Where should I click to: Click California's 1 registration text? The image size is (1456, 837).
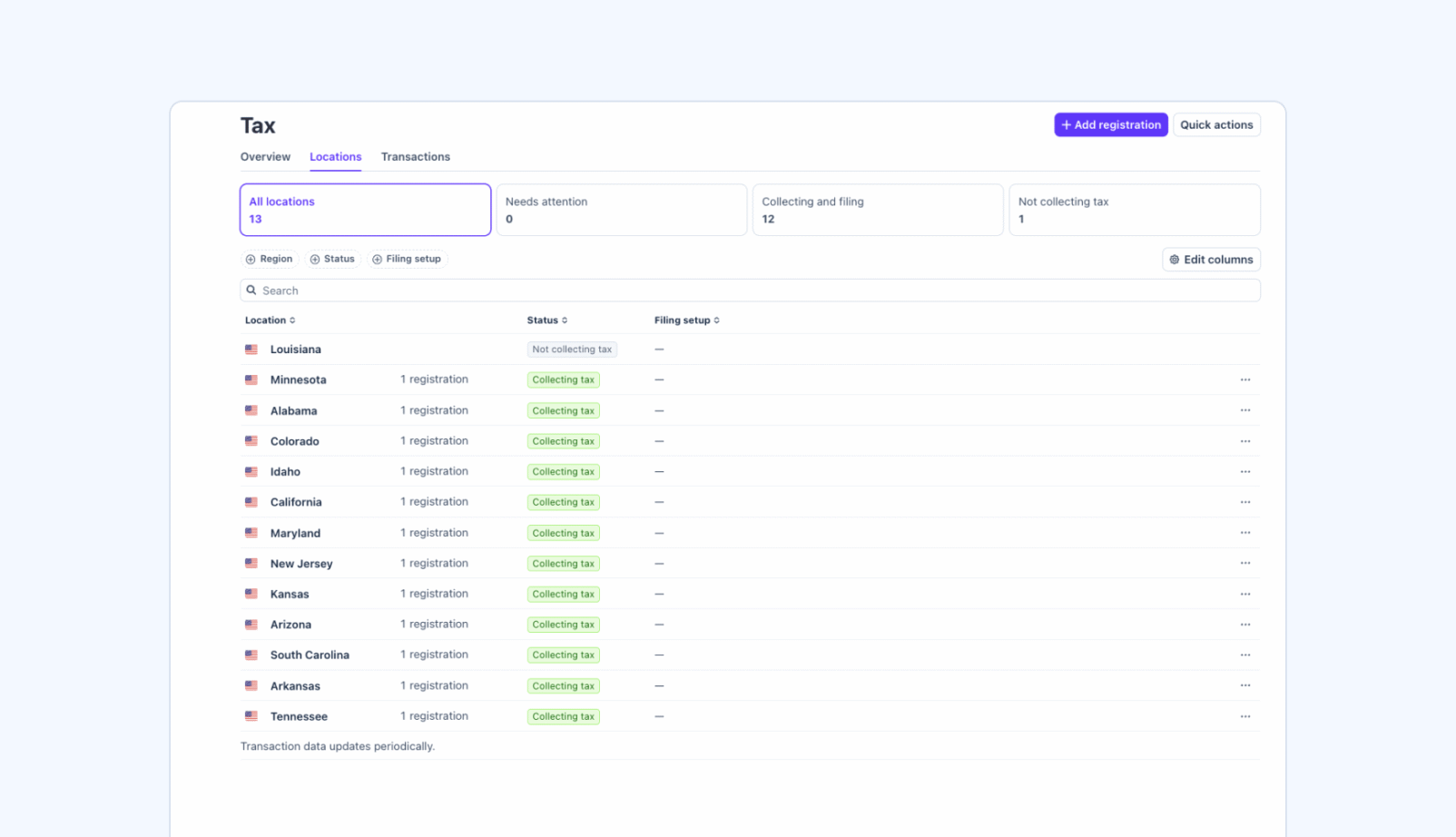(434, 502)
